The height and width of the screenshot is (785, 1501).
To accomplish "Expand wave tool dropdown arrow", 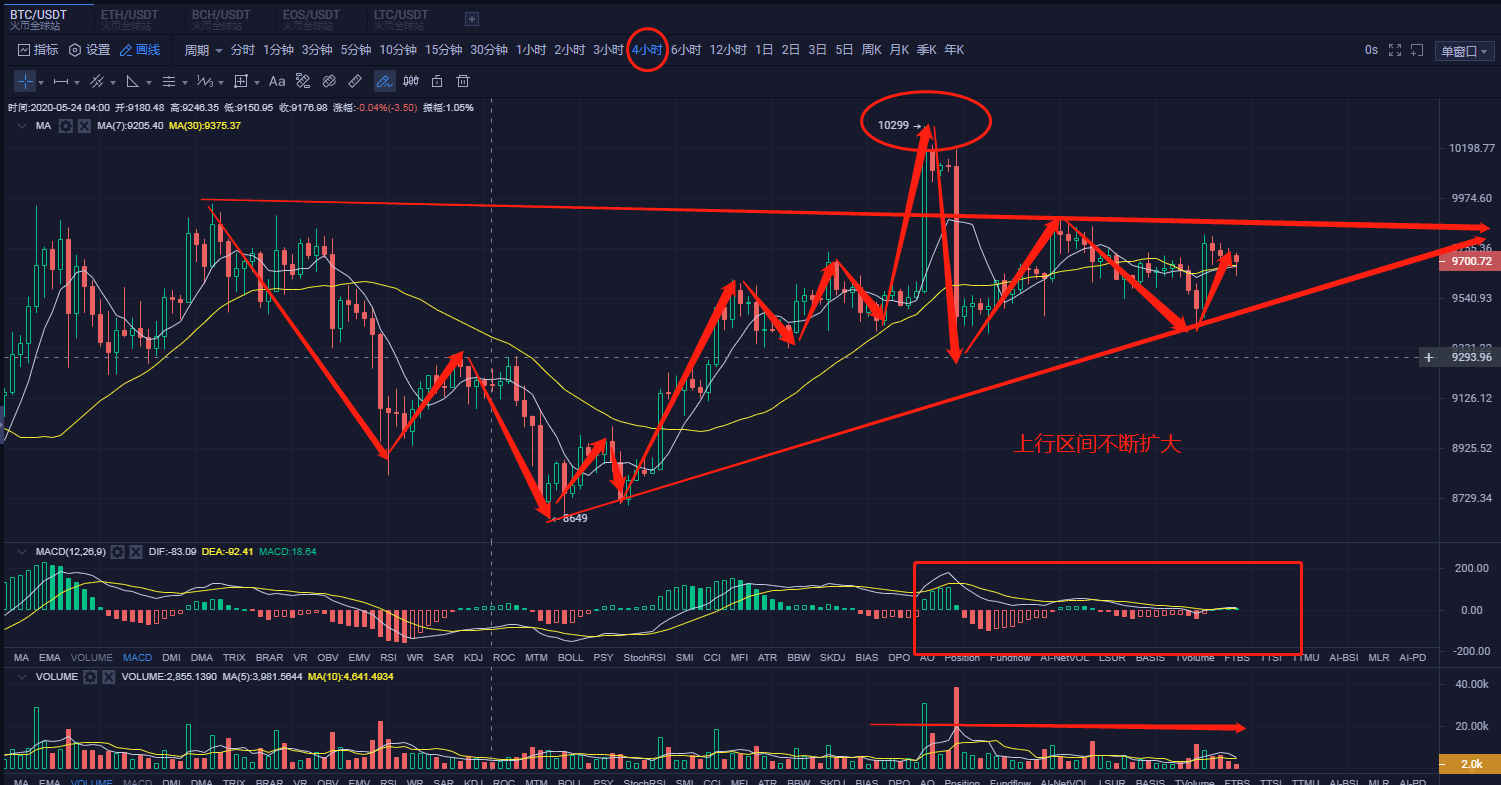I will pyautogui.click(x=221, y=82).
